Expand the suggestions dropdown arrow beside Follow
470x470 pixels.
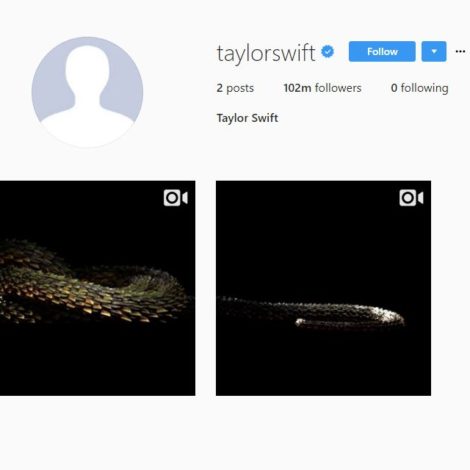[434, 51]
